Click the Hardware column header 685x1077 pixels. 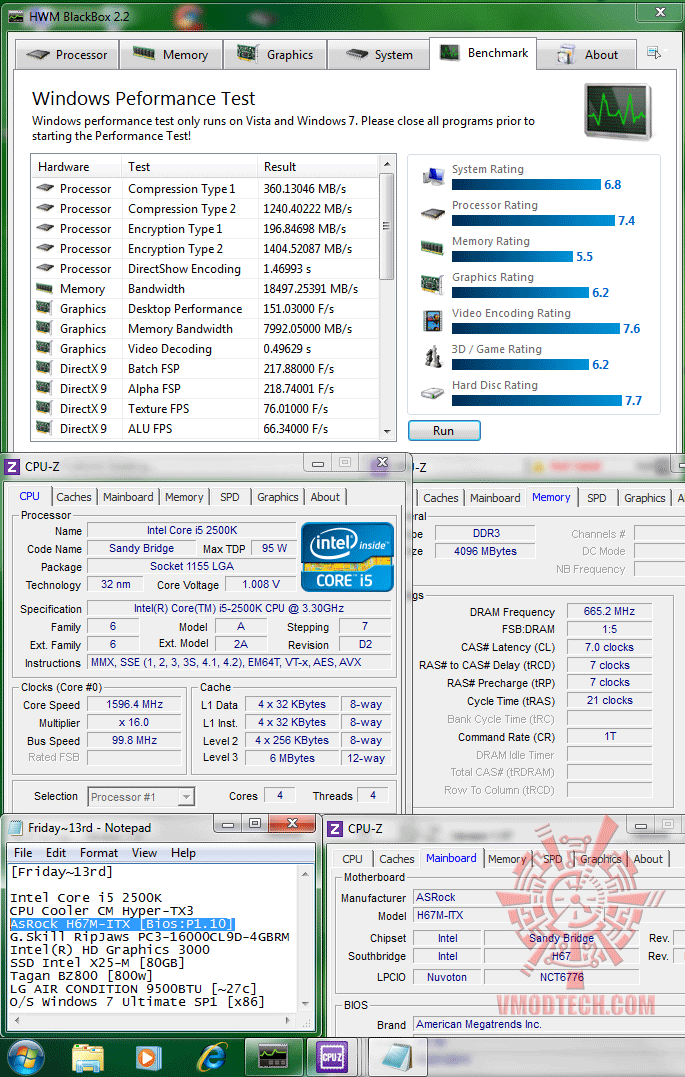click(76, 167)
